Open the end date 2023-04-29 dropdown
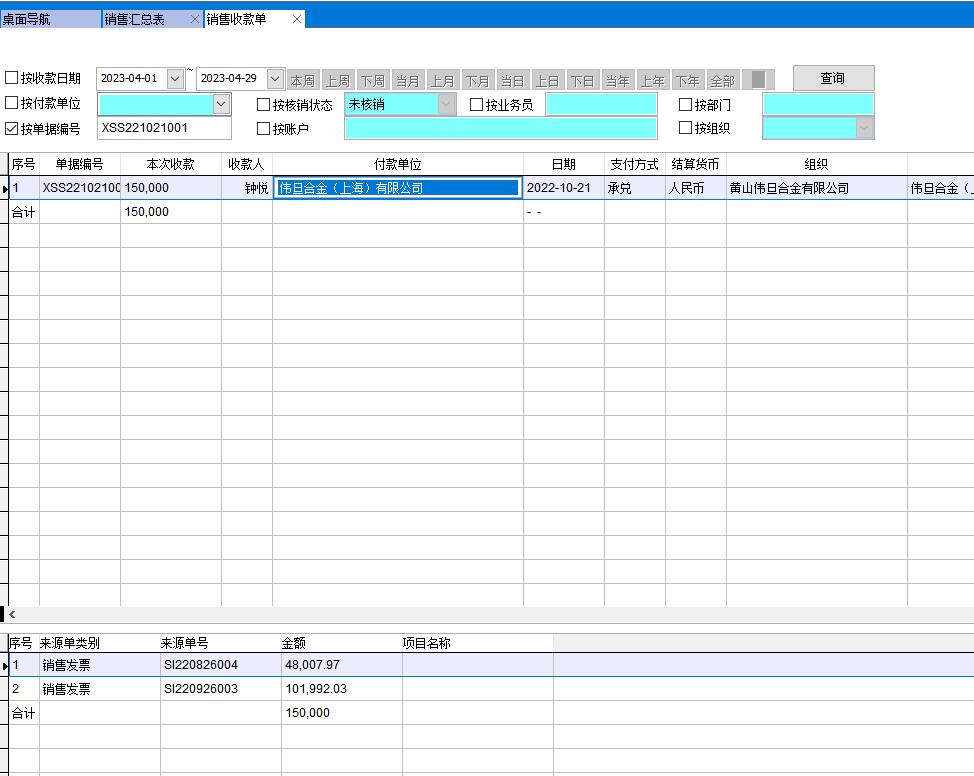The image size is (974, 776). [275, 78]
